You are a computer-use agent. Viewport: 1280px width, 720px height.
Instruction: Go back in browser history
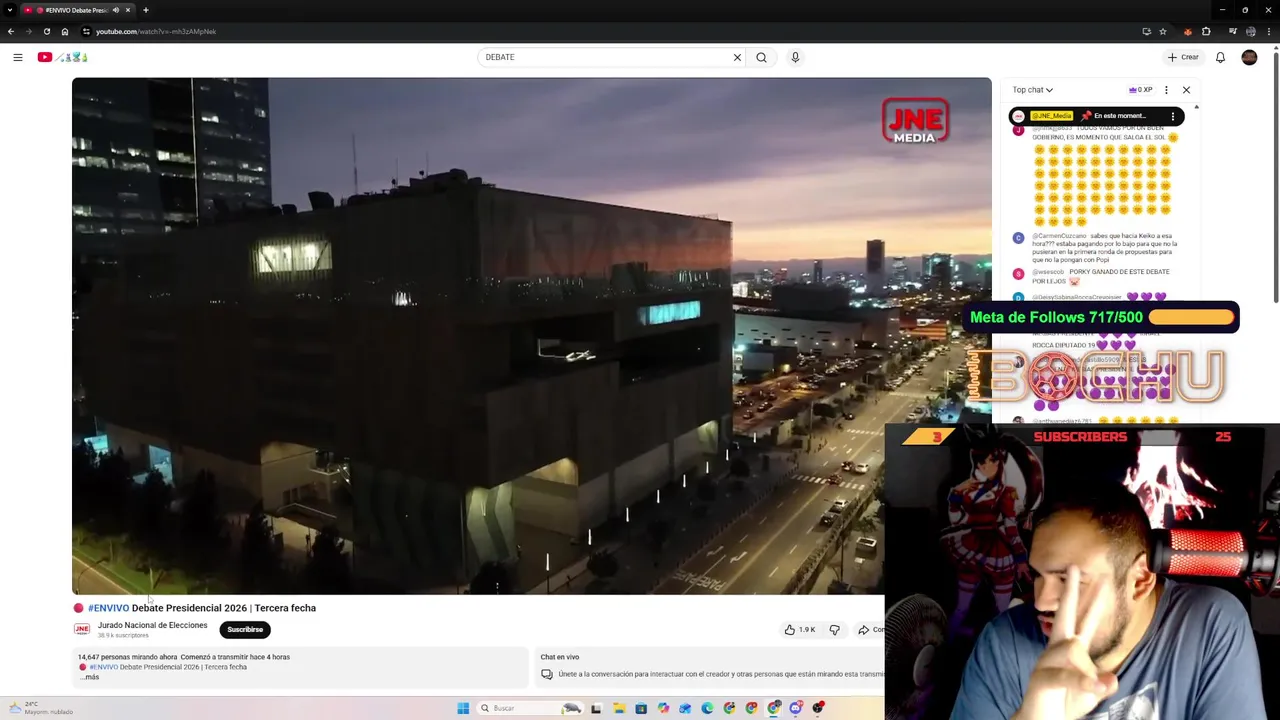11,31
